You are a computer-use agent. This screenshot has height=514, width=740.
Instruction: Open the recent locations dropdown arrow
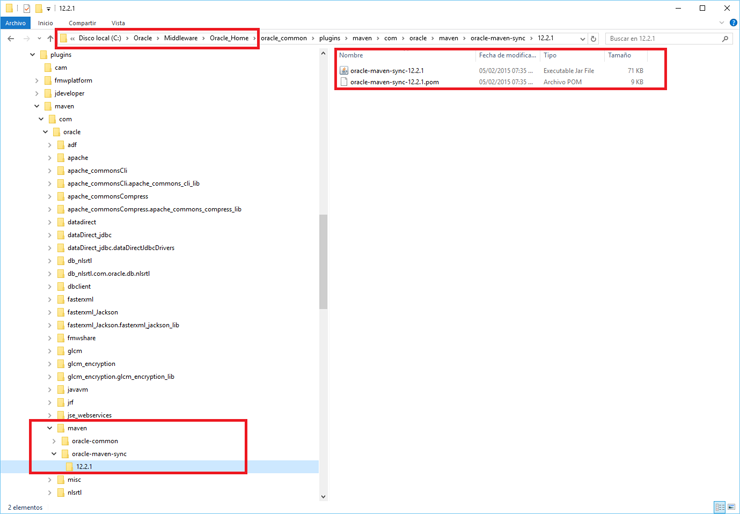[x=39, y=38]
